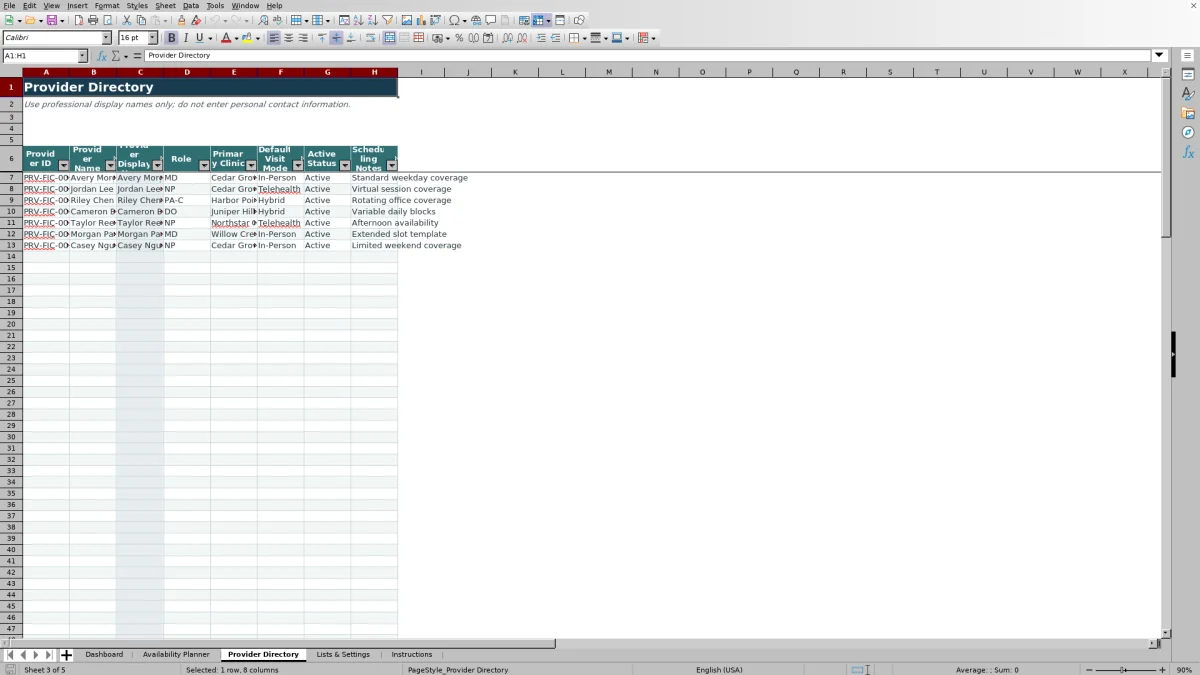This screenshot has width=1200, height=675.
Task: Add a new sheet with plus icon
Action: tap(66, 655)
